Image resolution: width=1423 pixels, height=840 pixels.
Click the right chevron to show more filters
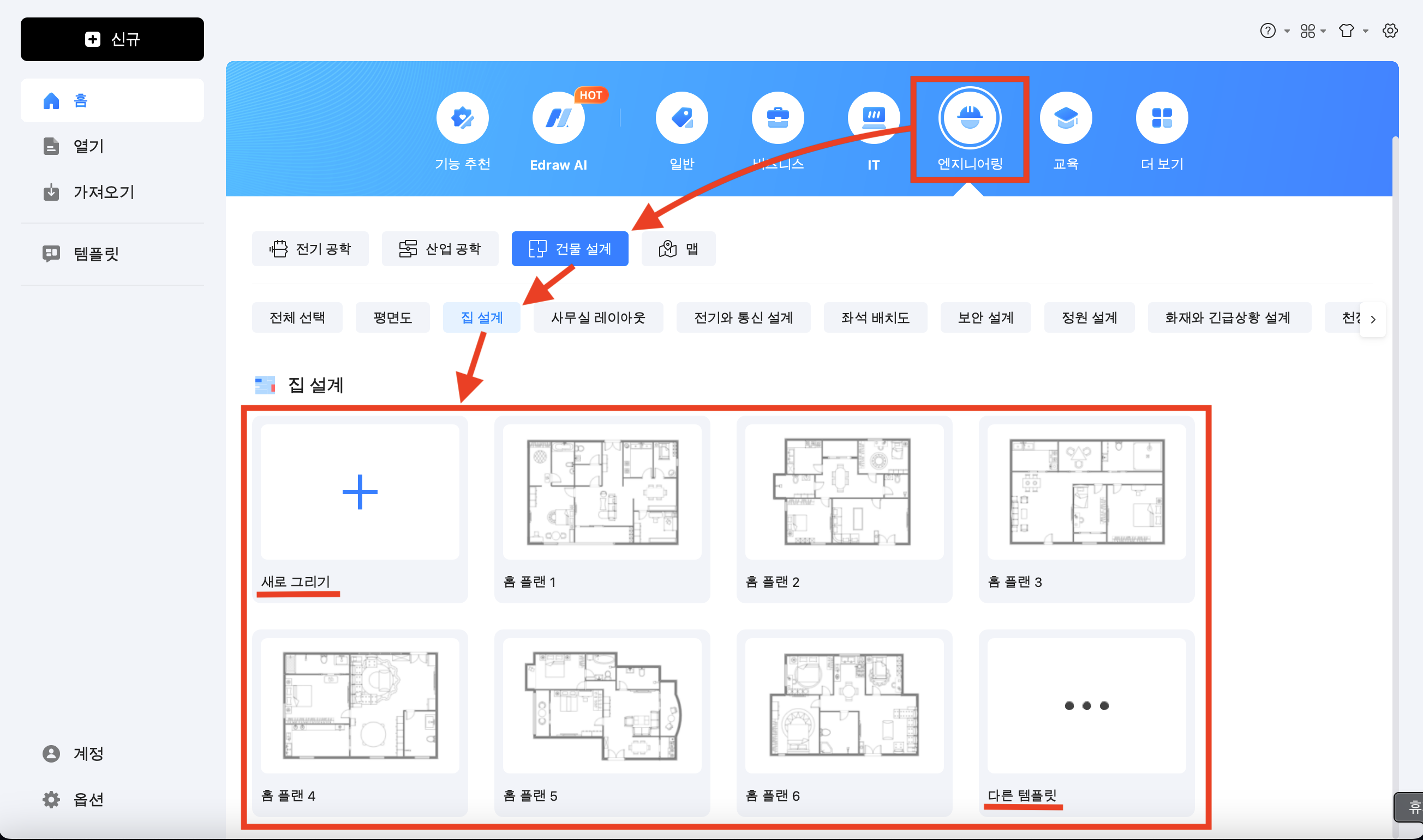coord(1373,319)
